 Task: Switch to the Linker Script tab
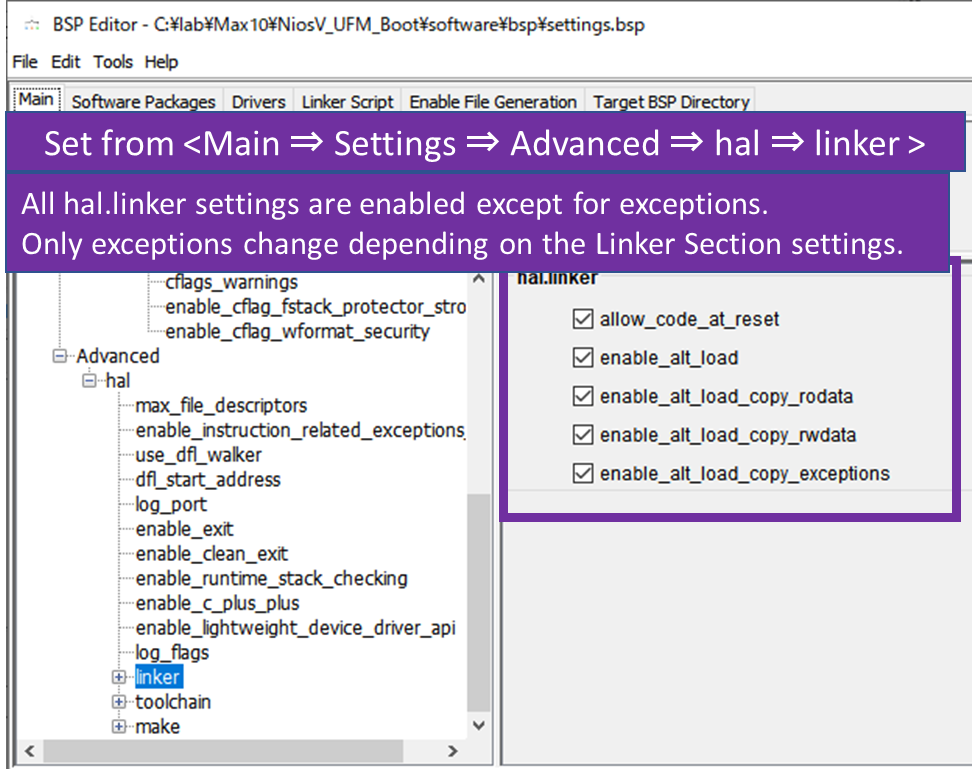[x=348, y=102]
